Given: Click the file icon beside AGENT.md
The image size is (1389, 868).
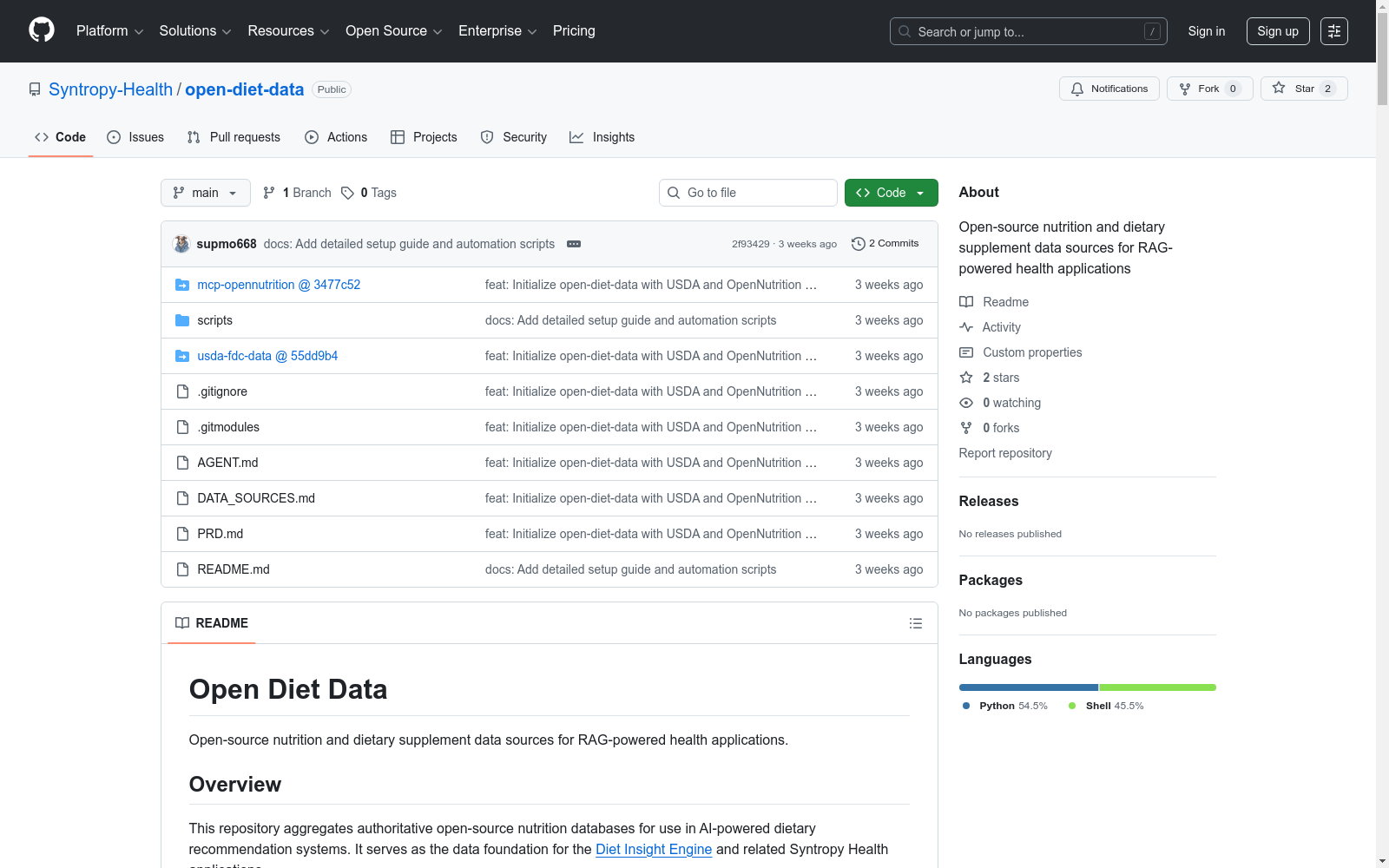Looking at the screenshot, I should point(182,463).
